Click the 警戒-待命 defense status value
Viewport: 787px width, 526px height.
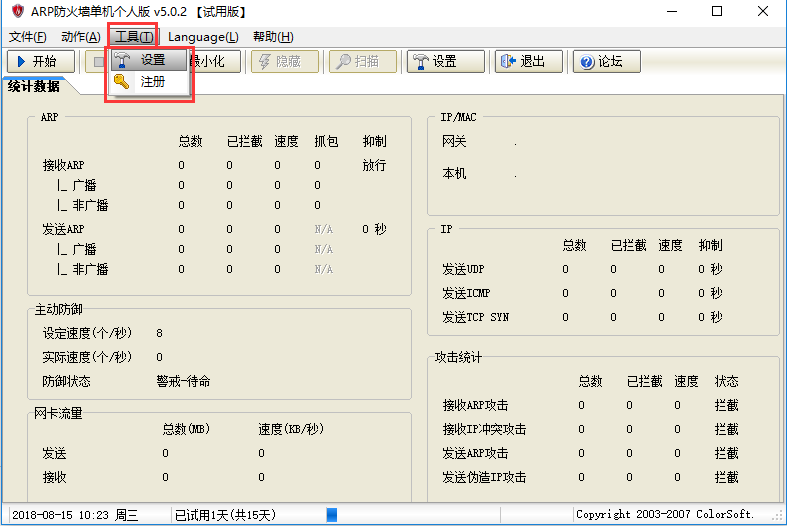pos(183,381)
